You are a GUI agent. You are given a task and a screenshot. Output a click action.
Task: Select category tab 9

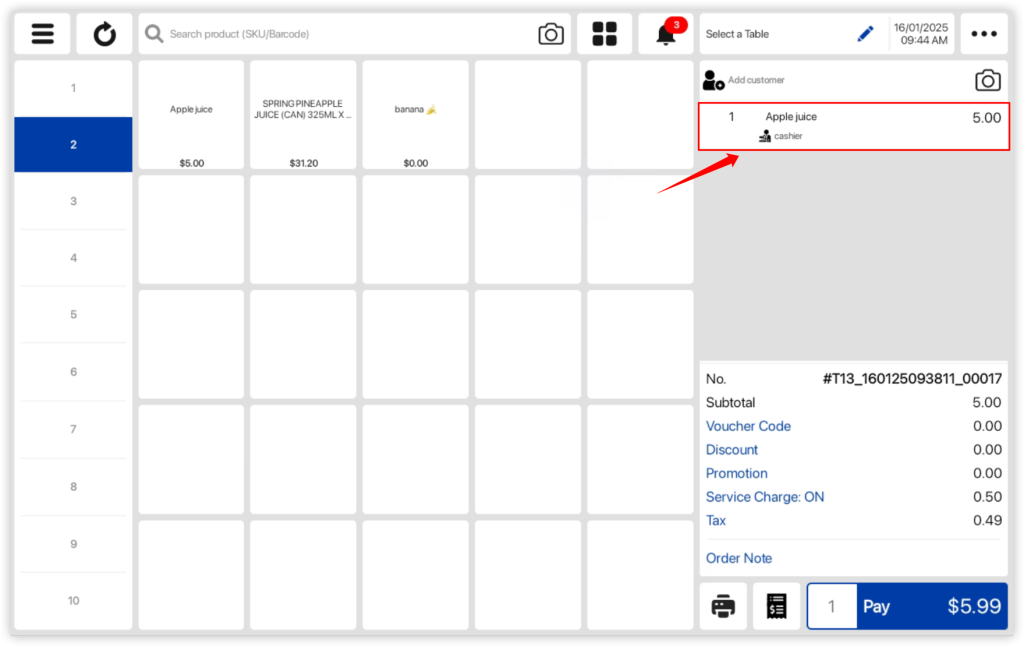73,544
